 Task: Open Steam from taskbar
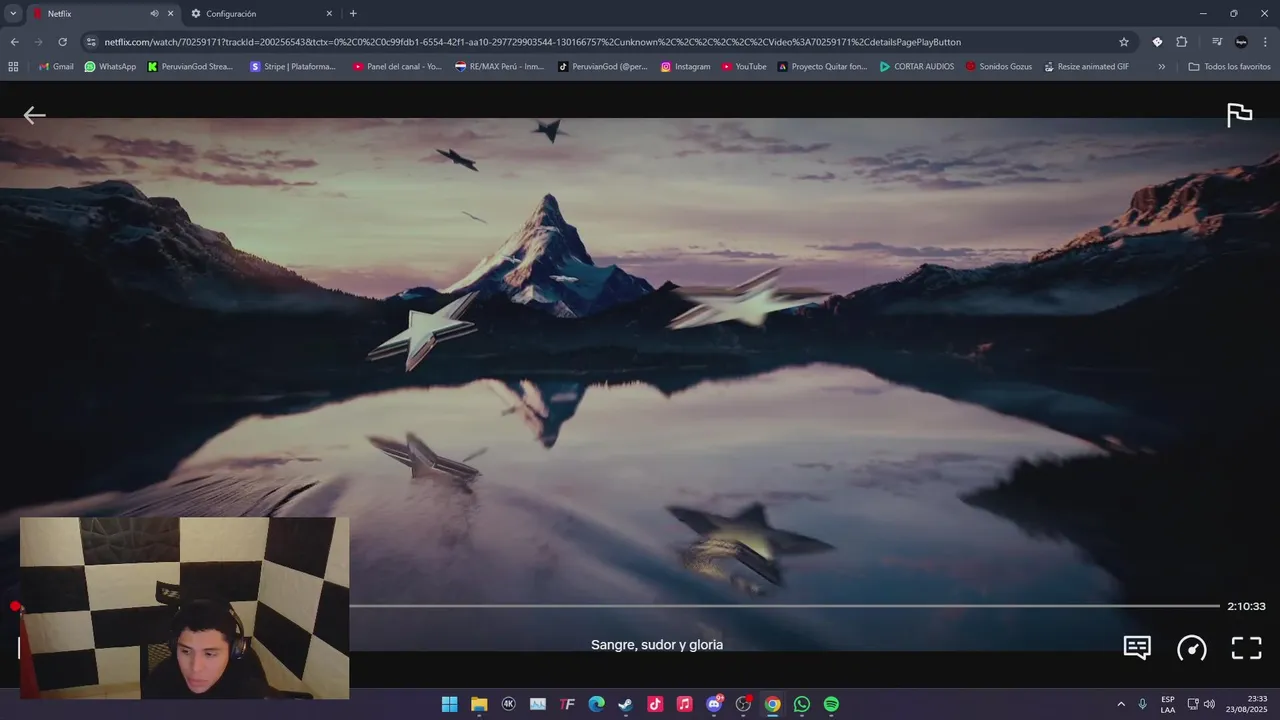[625, 704]
